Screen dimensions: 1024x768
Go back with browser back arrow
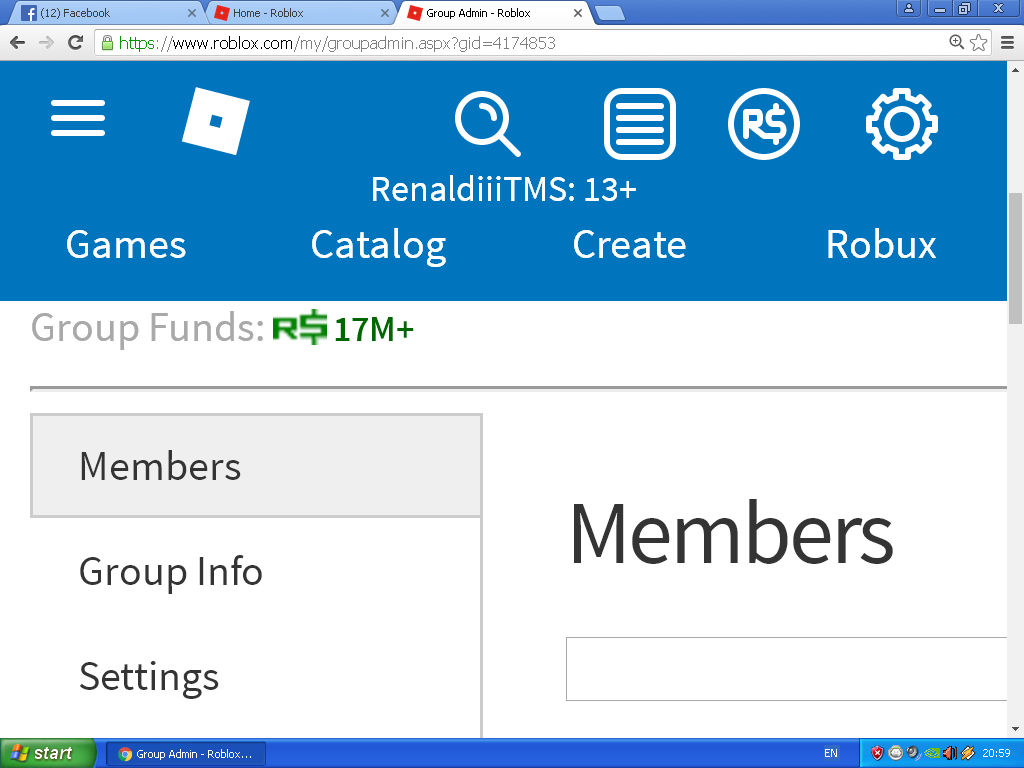point(18,43)
